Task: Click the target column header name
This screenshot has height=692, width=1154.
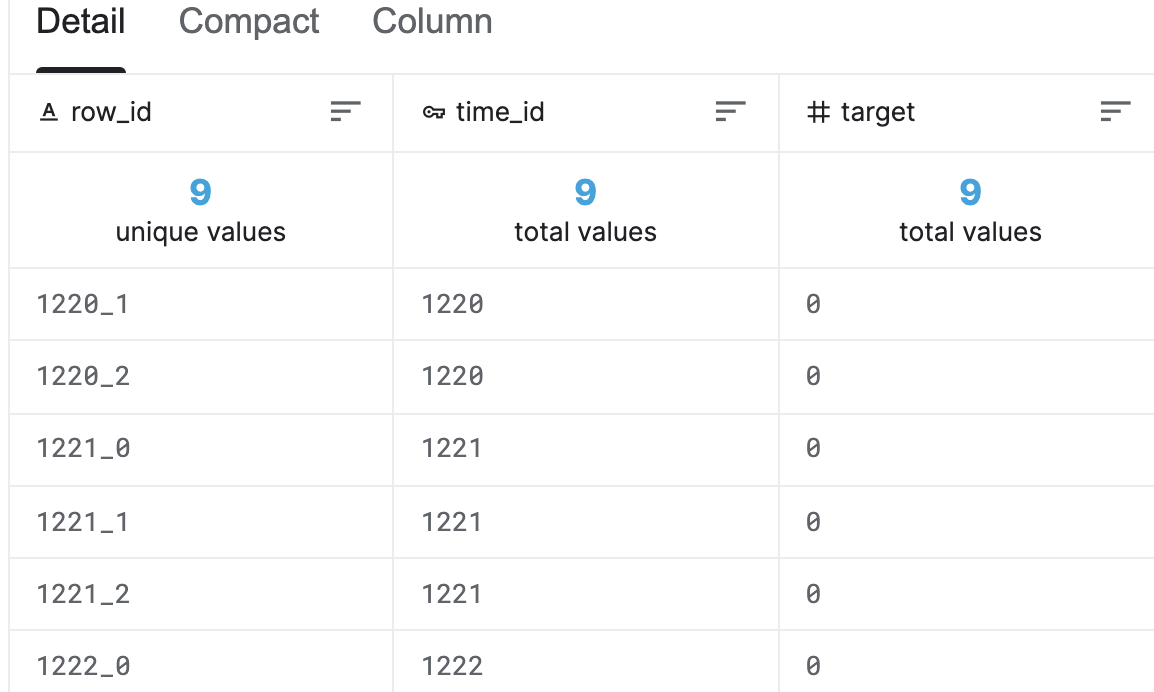Action: pos(877,112)
